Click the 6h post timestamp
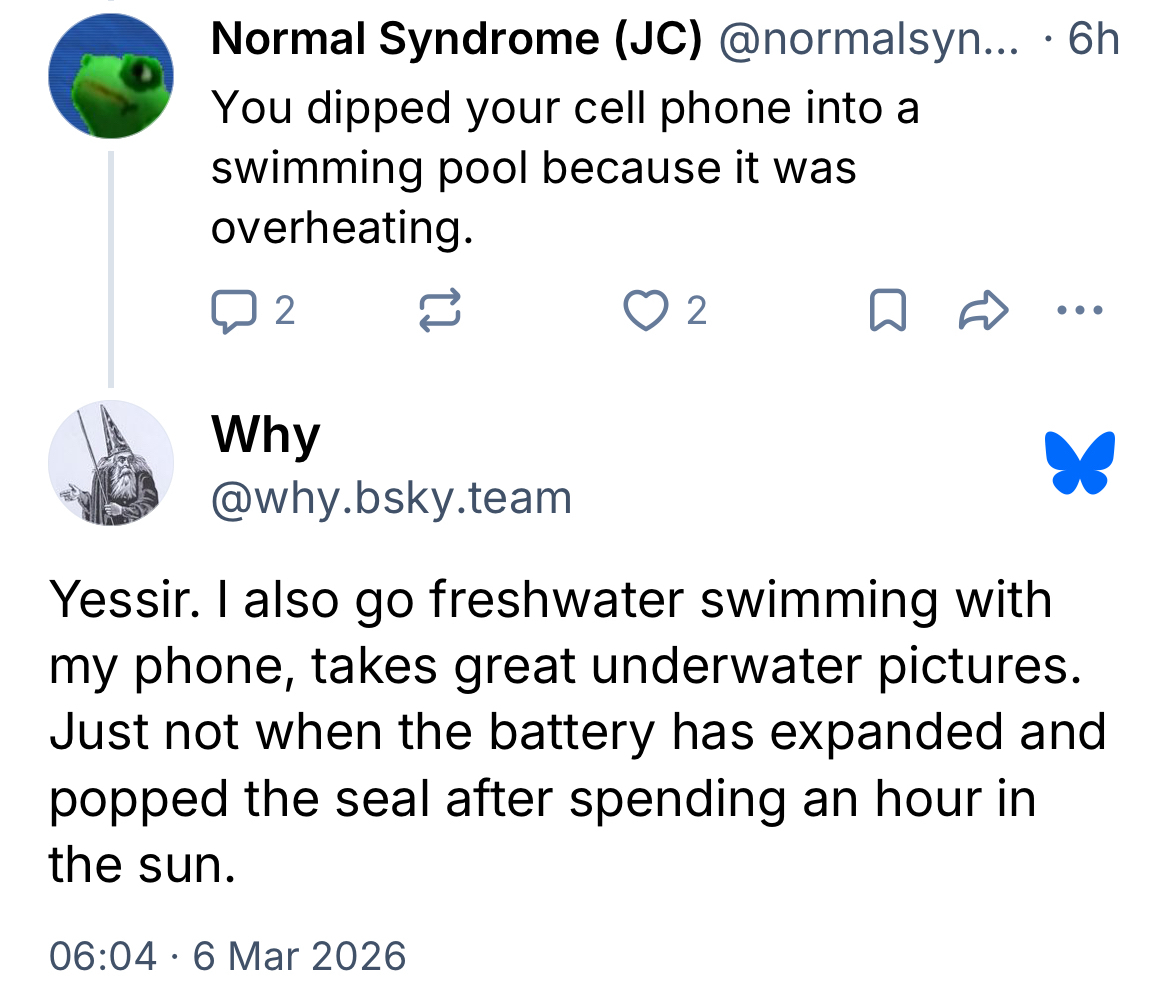1170x991 pixels. 1093,41
